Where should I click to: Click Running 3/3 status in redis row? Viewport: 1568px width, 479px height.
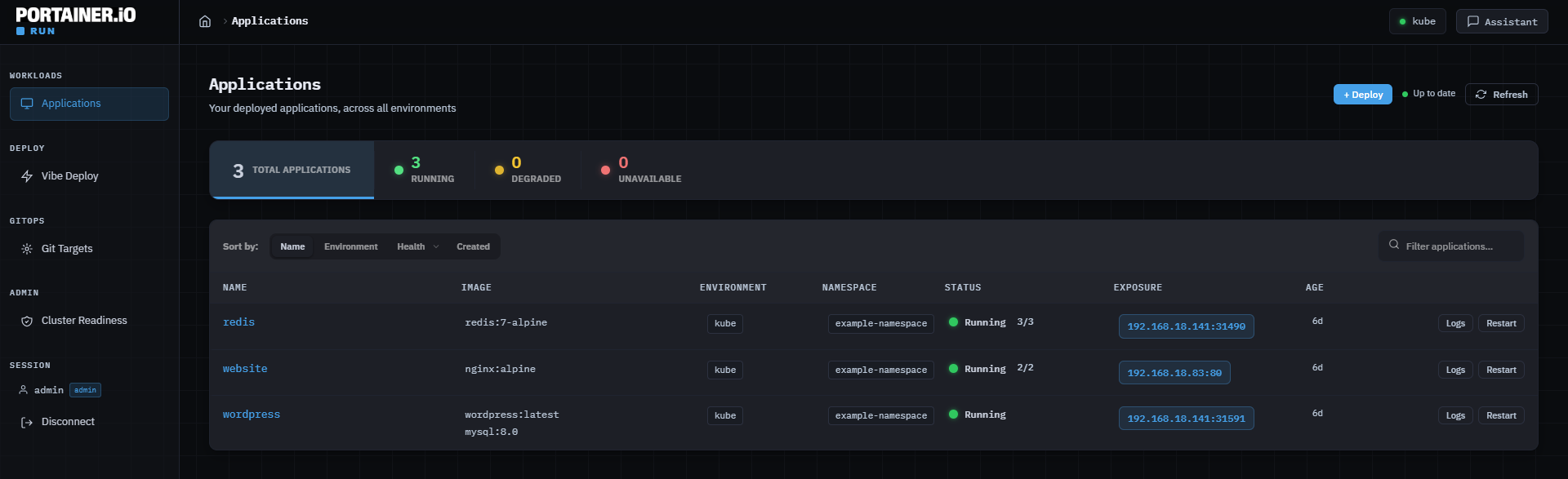pos(991,322)
